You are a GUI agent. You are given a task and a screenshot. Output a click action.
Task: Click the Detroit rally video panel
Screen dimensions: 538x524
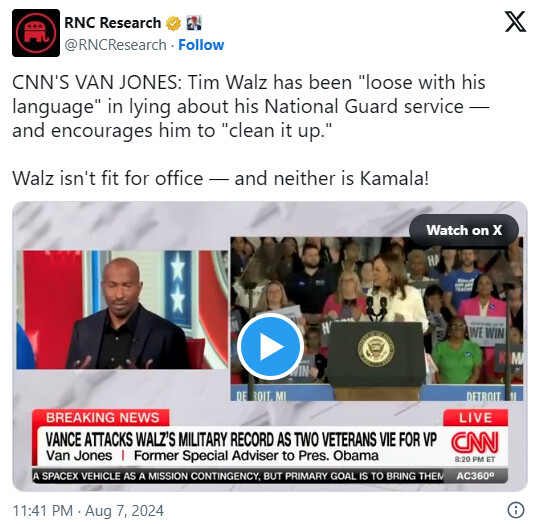point(377,318)
